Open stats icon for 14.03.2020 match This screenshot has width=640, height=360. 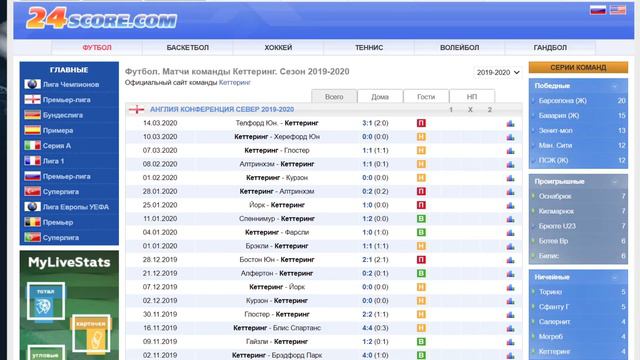[510, 123]
